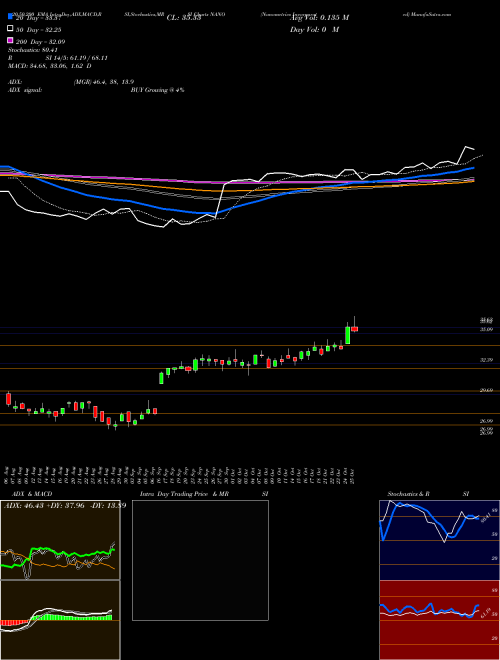The height and width of the screenshot is (660, 500).
Task: Click the 29.69 price axis label
Action: [486, 391]
